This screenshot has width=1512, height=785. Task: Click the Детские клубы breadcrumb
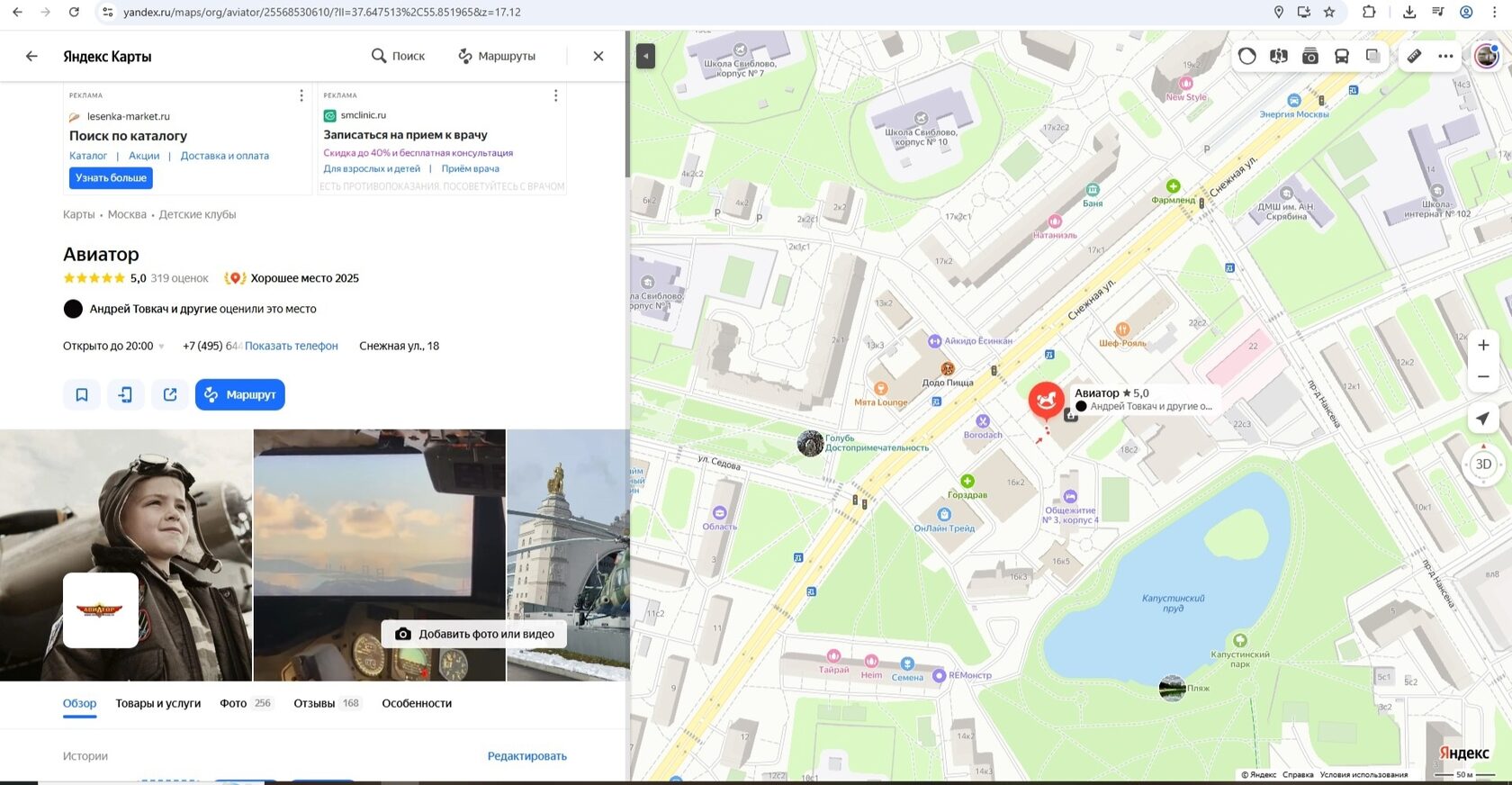tap(198, 214)
